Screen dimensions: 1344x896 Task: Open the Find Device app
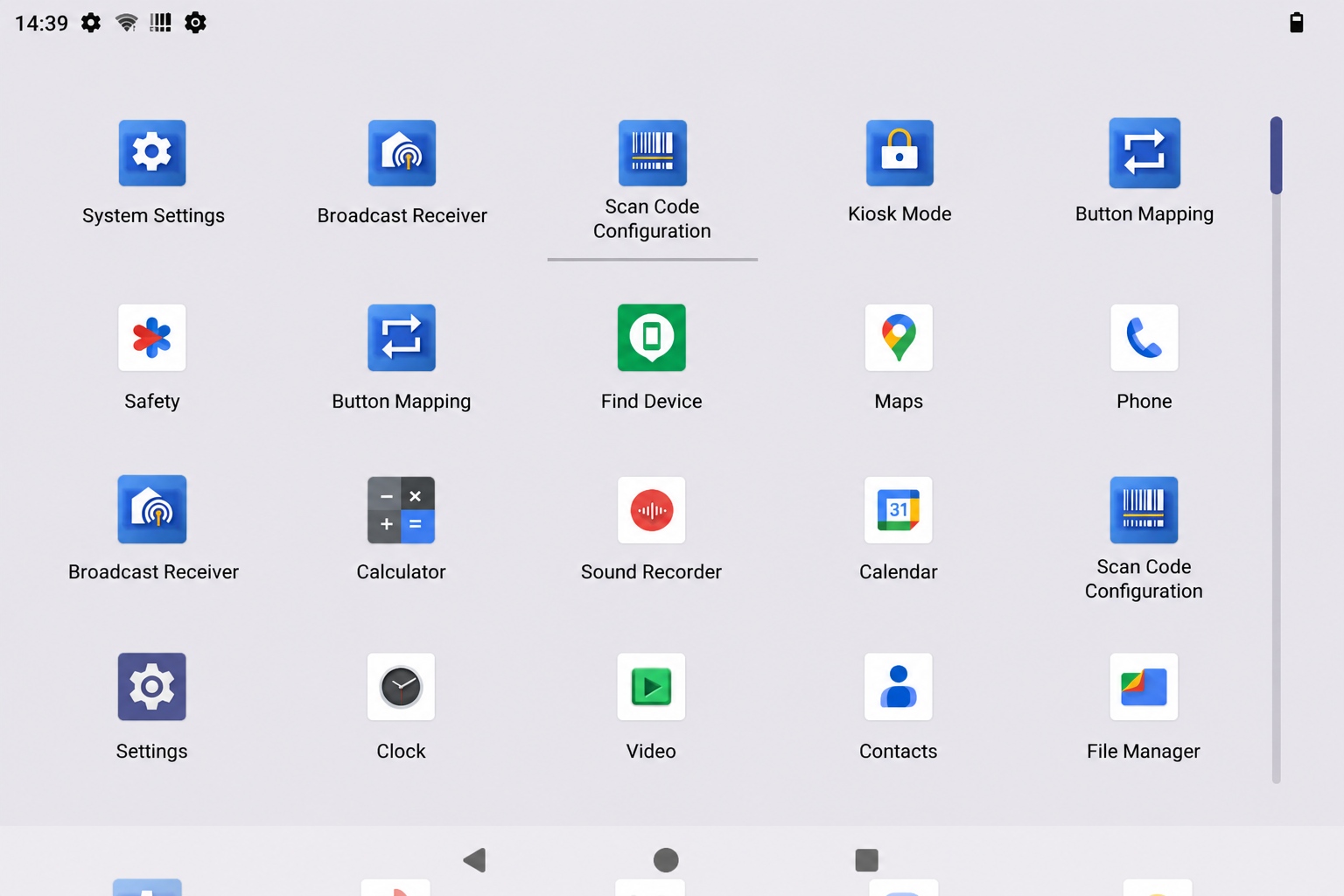coord(652,338)
